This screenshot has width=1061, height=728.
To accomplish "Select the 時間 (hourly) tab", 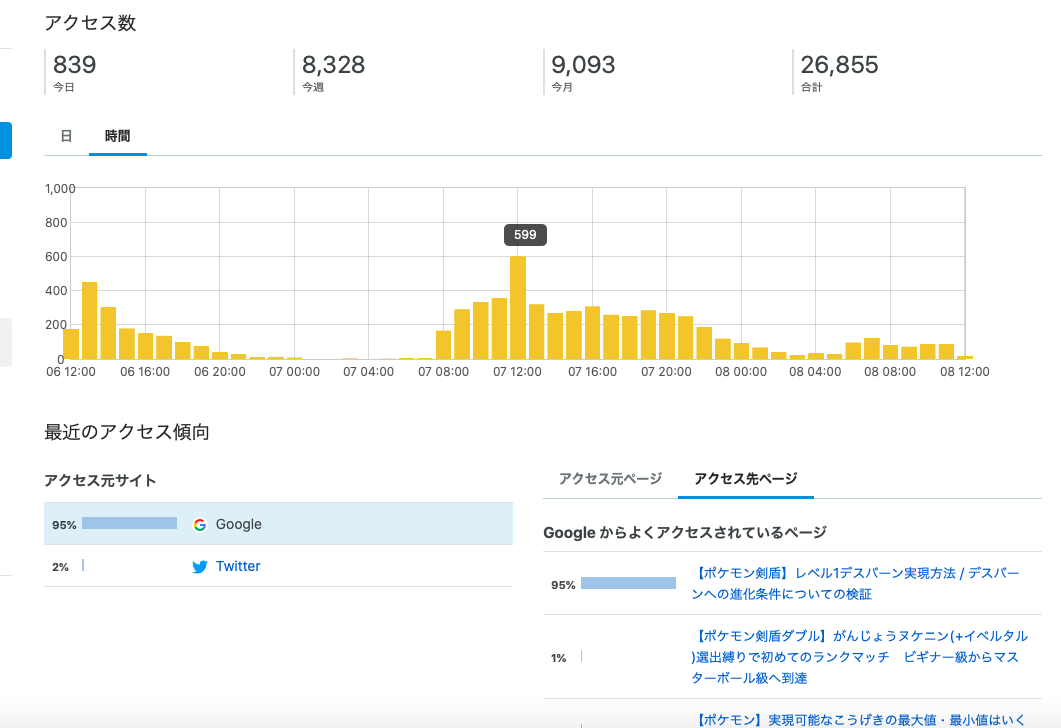I will click(118, 136).
